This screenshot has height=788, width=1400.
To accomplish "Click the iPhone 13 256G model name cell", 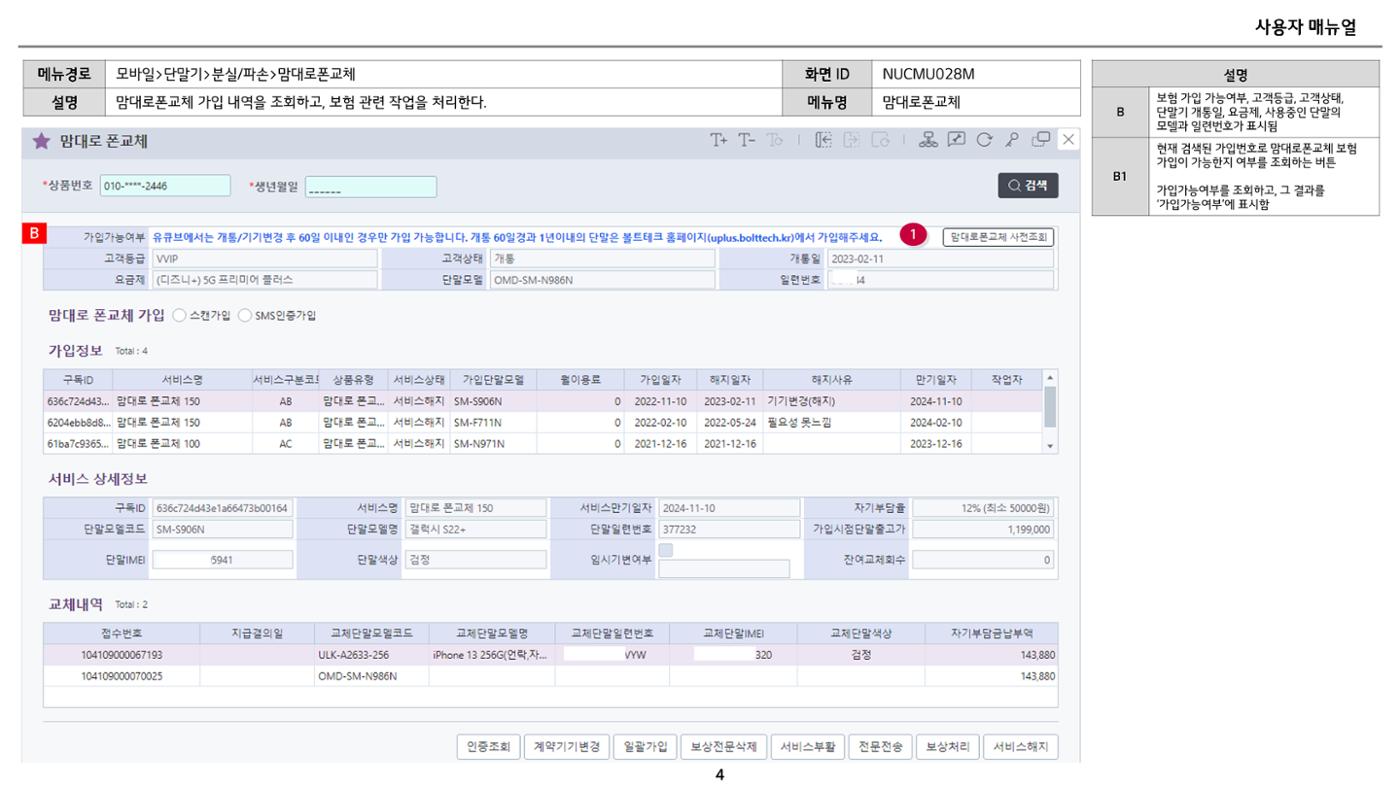I will coord(491,655).
